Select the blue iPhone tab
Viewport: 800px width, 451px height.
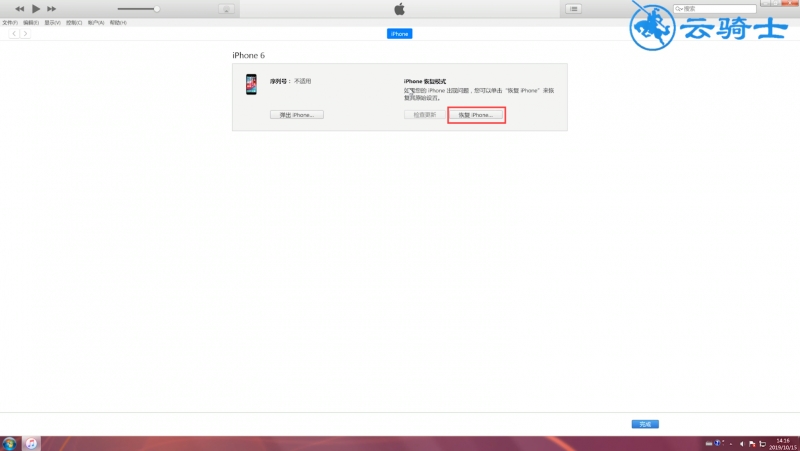pyautogui.click(x=399, y=34)
